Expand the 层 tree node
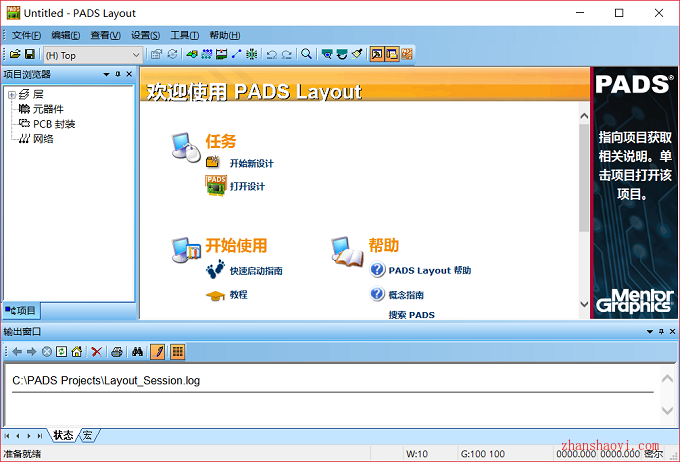The height and width of the screenshot is (462, 680). tap(12, 95)
